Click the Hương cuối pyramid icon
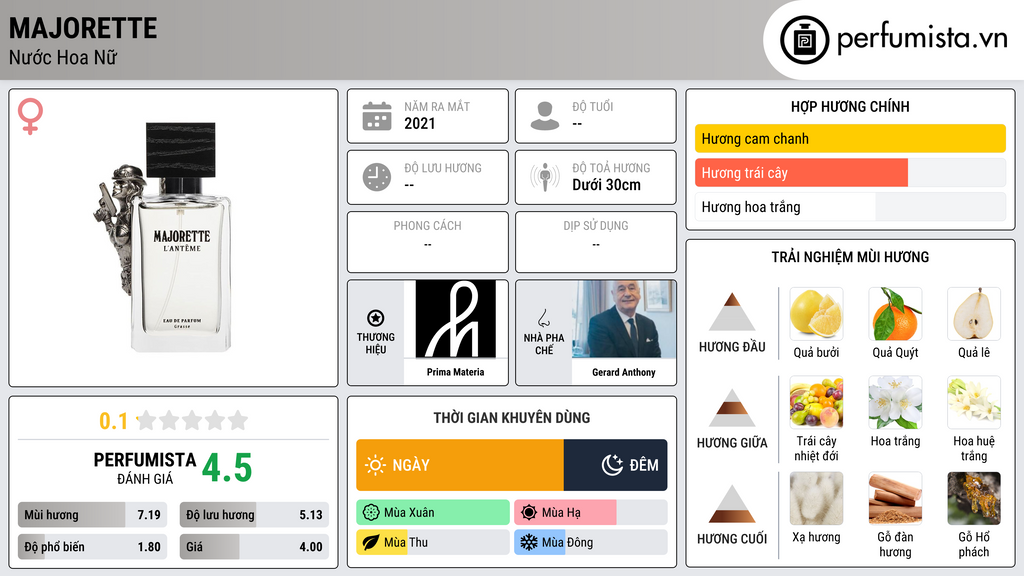The width and height of the screenshot is (1024, 576). tap(732, 504)
